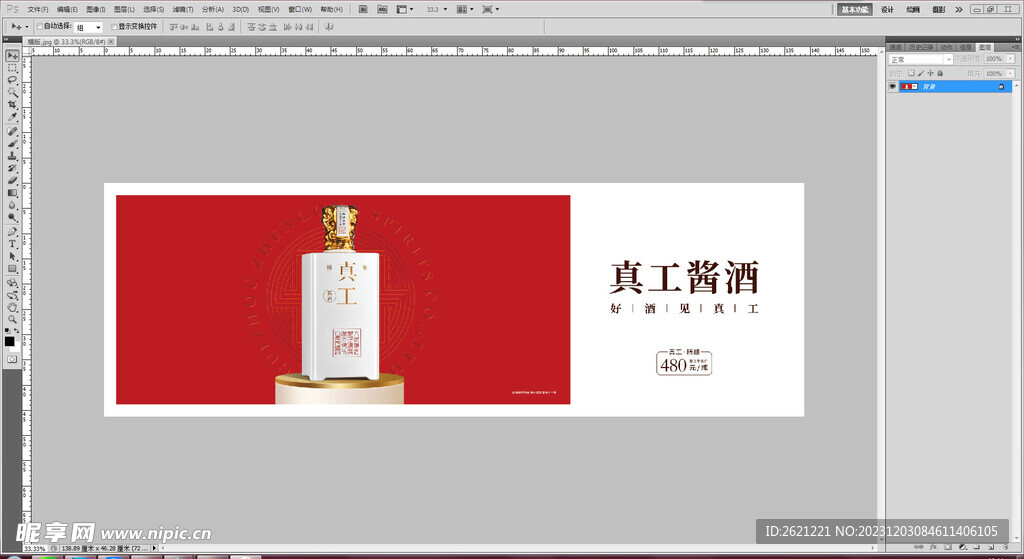Toggle lock position in Layers panel

point(931,73)
